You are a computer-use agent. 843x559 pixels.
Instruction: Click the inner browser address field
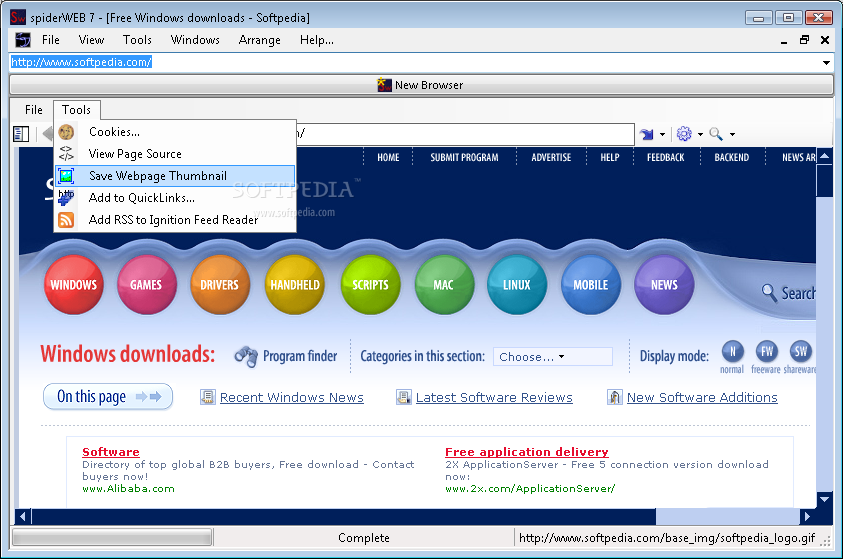[465, 134]
